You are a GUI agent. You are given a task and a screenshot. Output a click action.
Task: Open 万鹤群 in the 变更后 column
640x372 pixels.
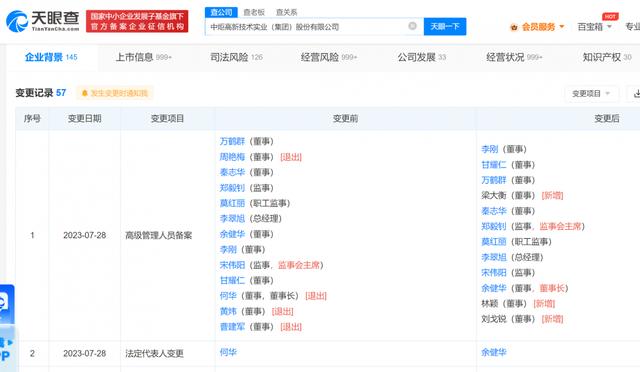pos(494,180)
